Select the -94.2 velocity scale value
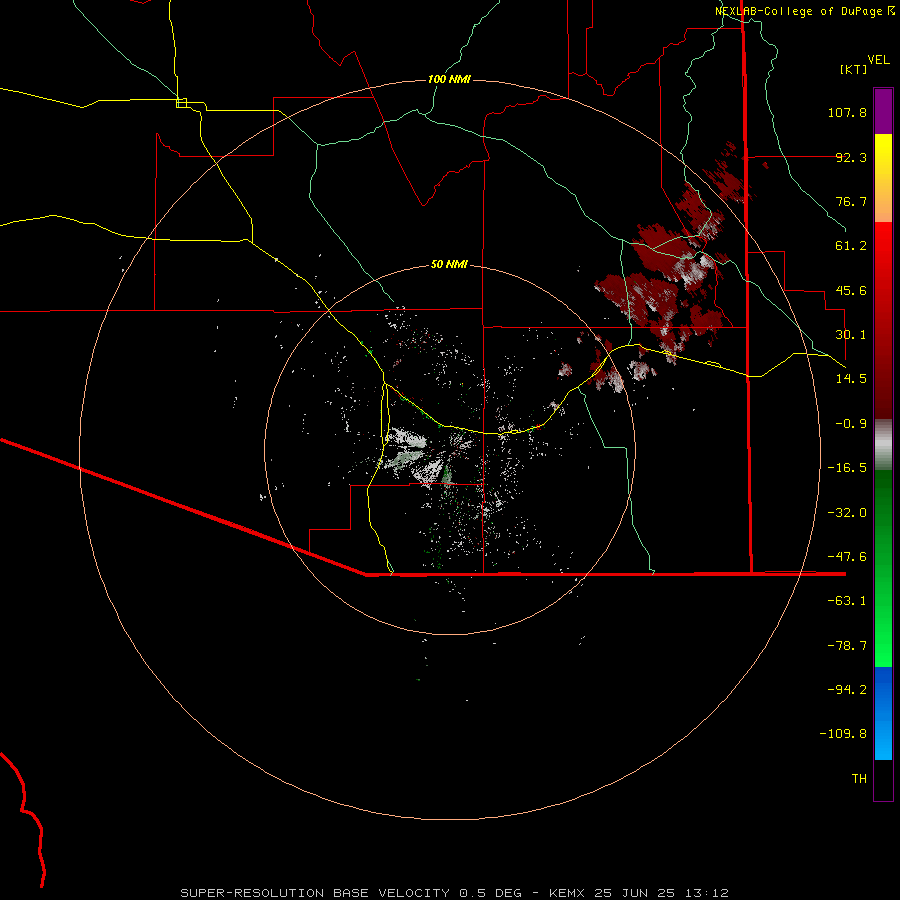Screen dimensions: 900x900 pyautogui.click(x=847, y=690)
